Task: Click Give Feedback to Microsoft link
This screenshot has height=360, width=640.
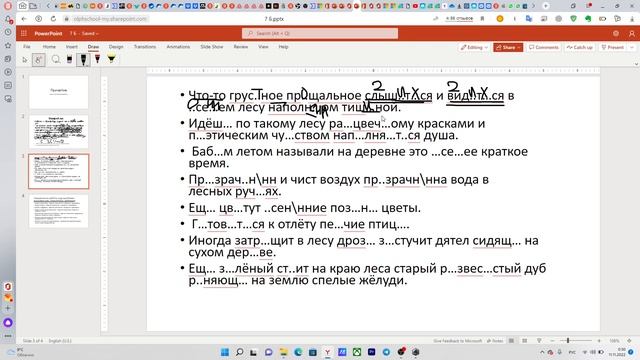Action: pos(458,340)
